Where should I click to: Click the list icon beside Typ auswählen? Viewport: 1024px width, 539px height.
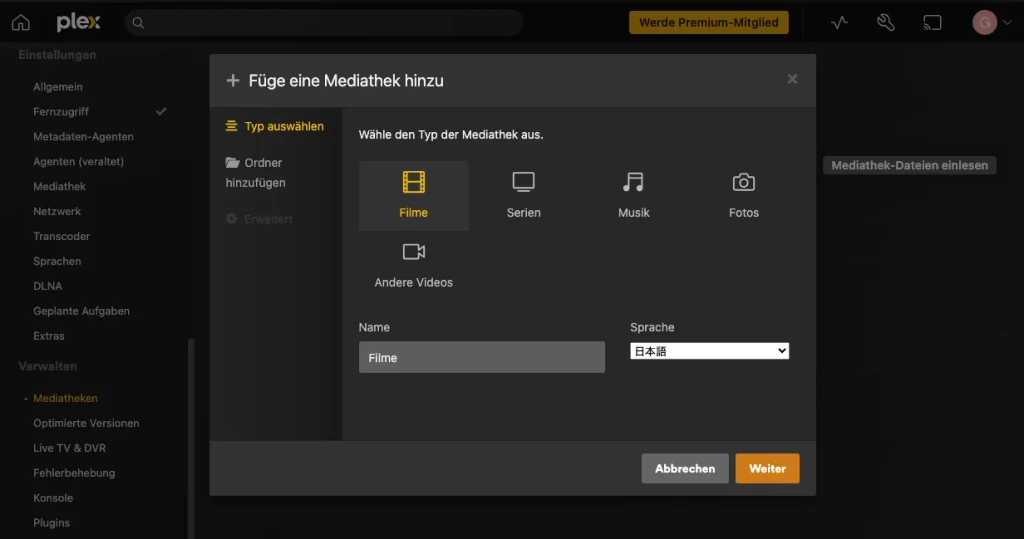[231, 125]
